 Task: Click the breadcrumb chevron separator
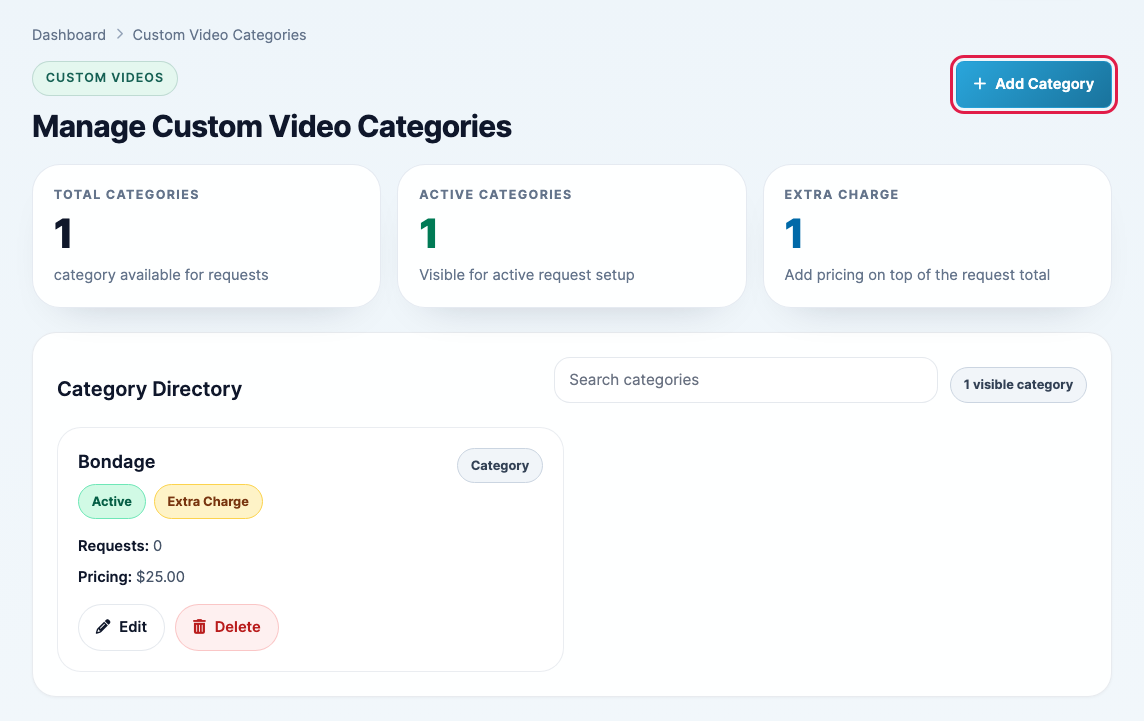120,34
